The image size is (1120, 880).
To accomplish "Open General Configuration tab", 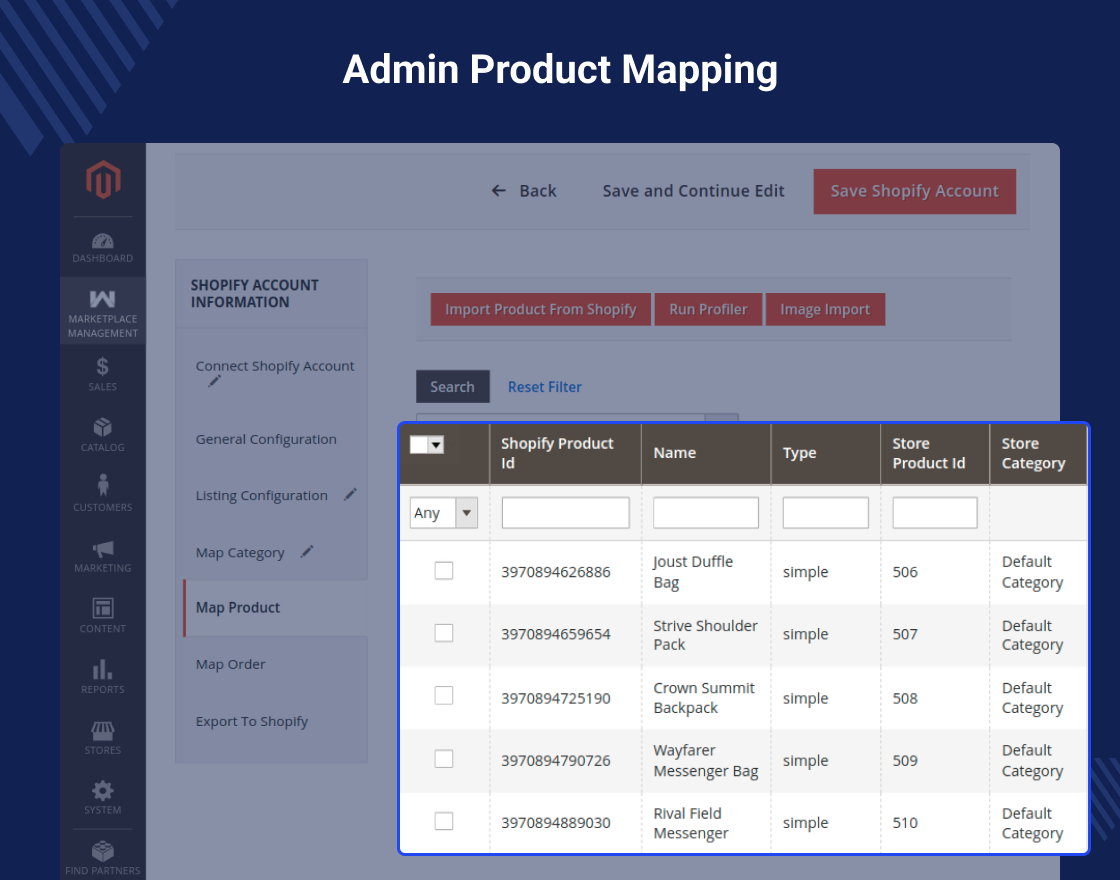I will [266, 439].
